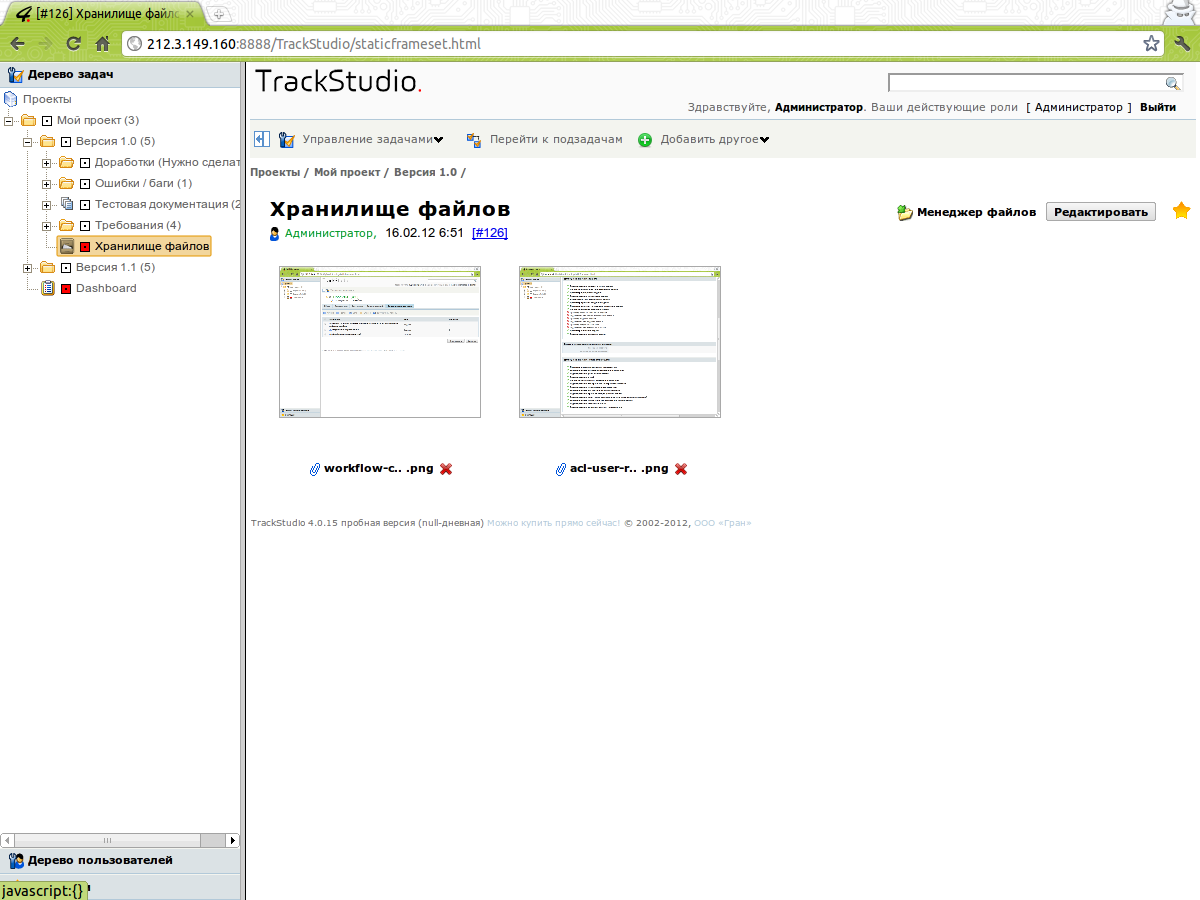This screenshot has width=1200, height=900.
Task: Click the clipboard icon beside Dashboard
Action: tap(48, 288)
